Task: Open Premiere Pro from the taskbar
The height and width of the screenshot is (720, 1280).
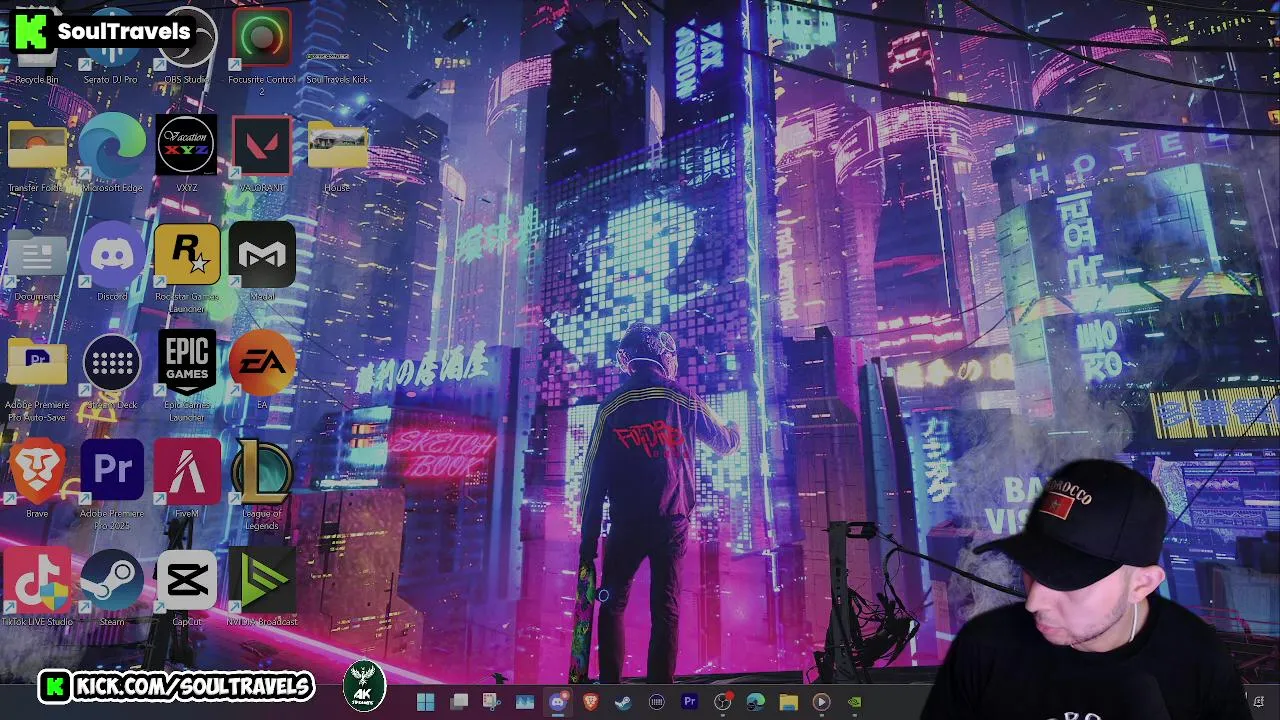Action: 689,702
